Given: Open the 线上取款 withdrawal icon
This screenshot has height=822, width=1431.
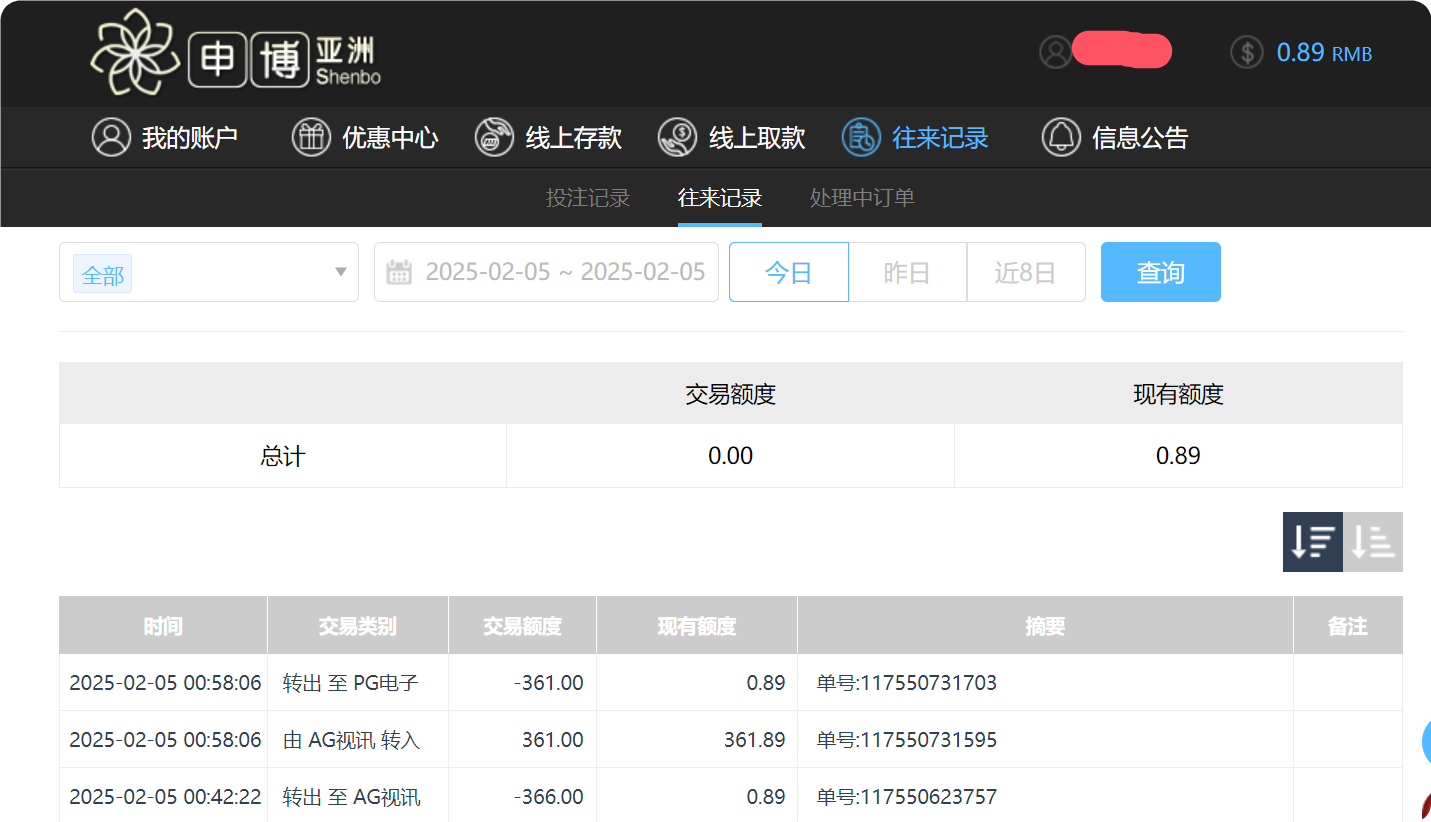Looking at the screenshot, I should pos(677,137).
